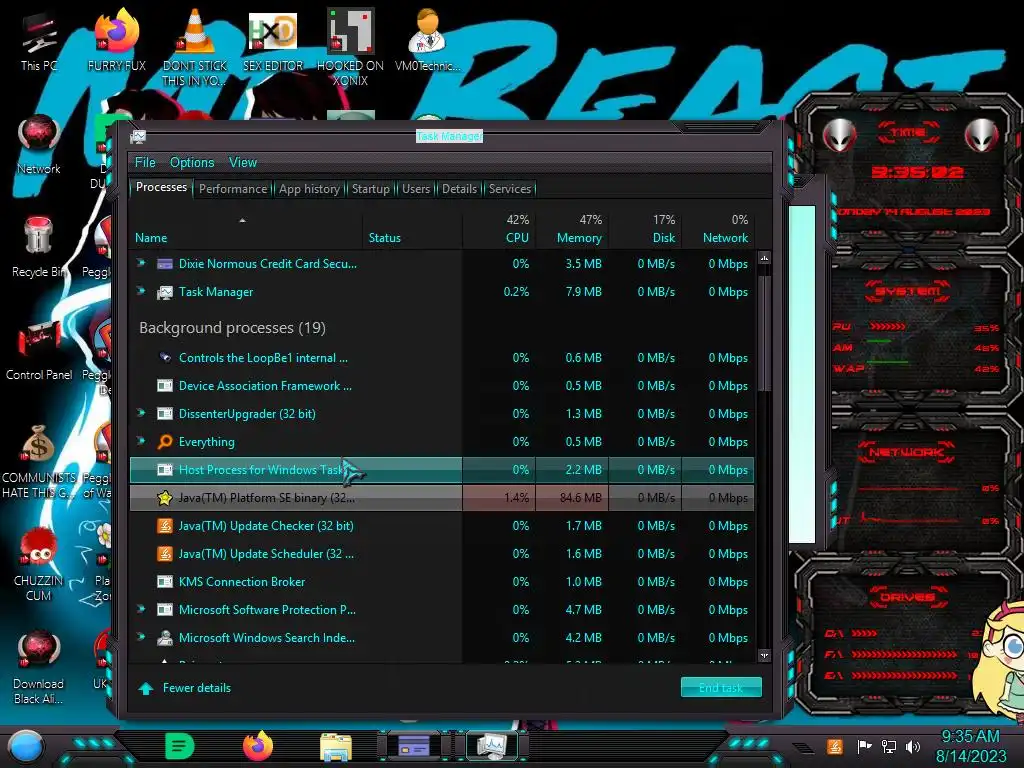
Task: Sort processes by the Name column
Action: click(x=245, y=229)
